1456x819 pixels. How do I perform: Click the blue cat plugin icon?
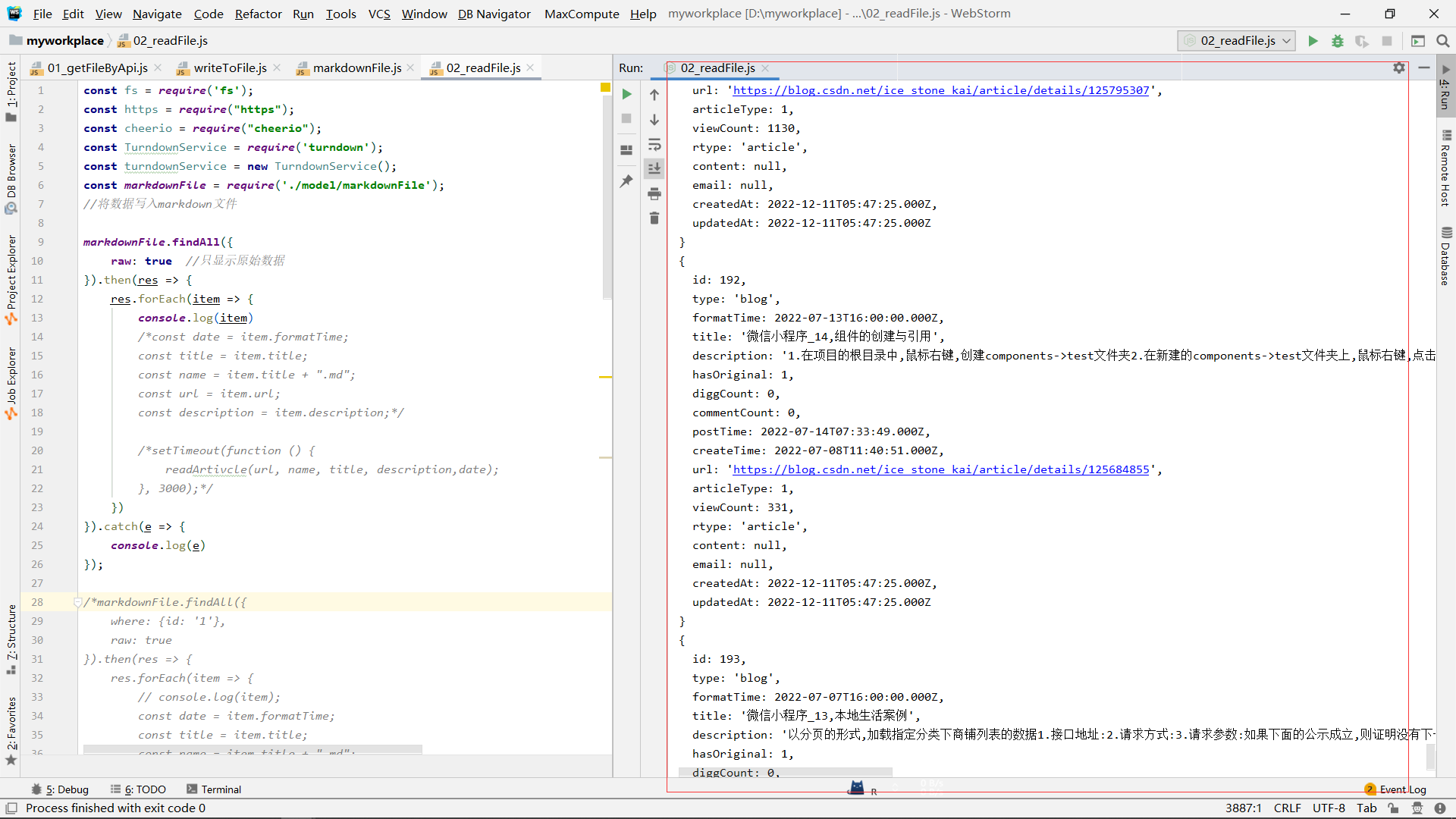pos(857,788)
